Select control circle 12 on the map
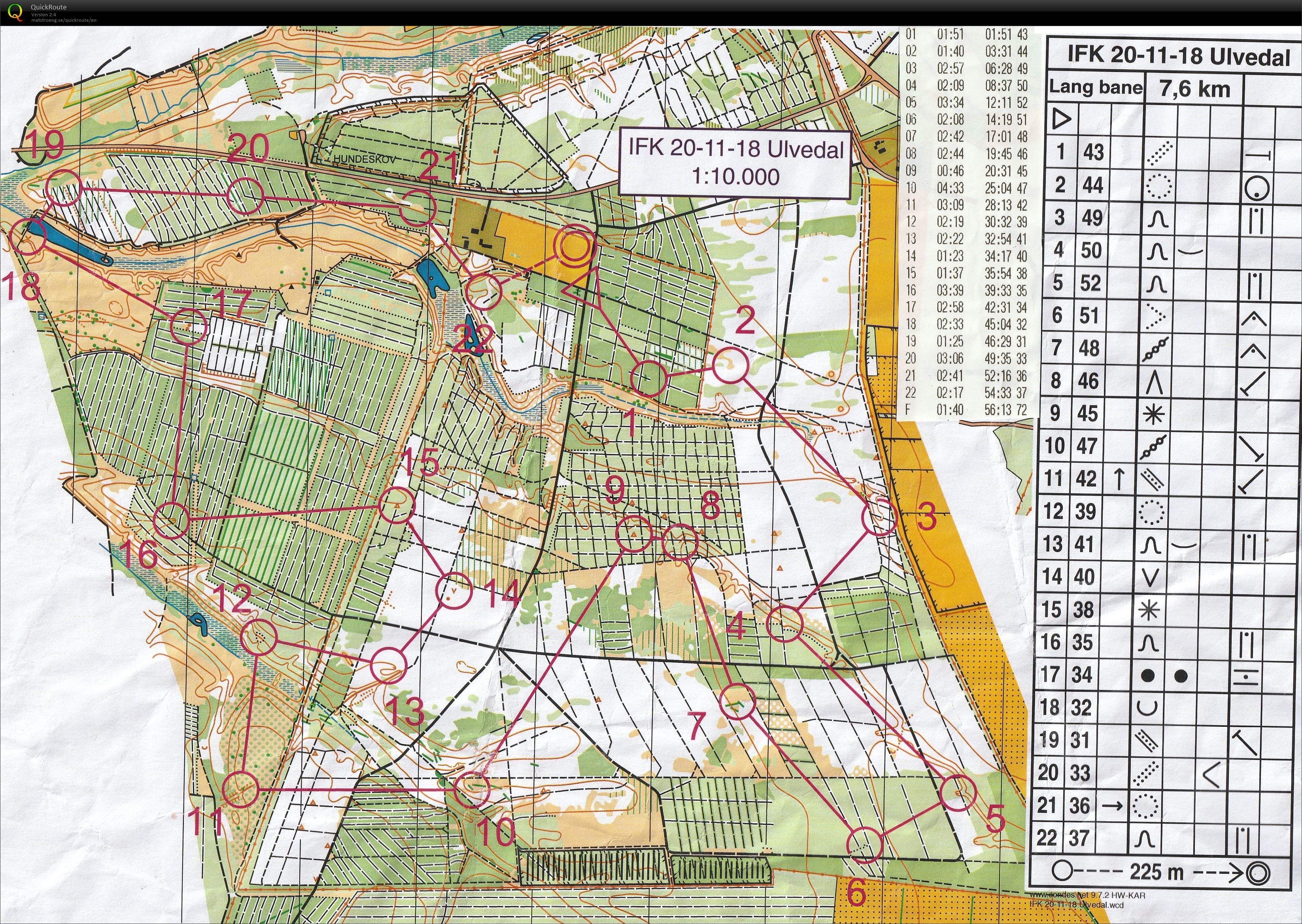The image size is (1302, 924). point(258,636)
